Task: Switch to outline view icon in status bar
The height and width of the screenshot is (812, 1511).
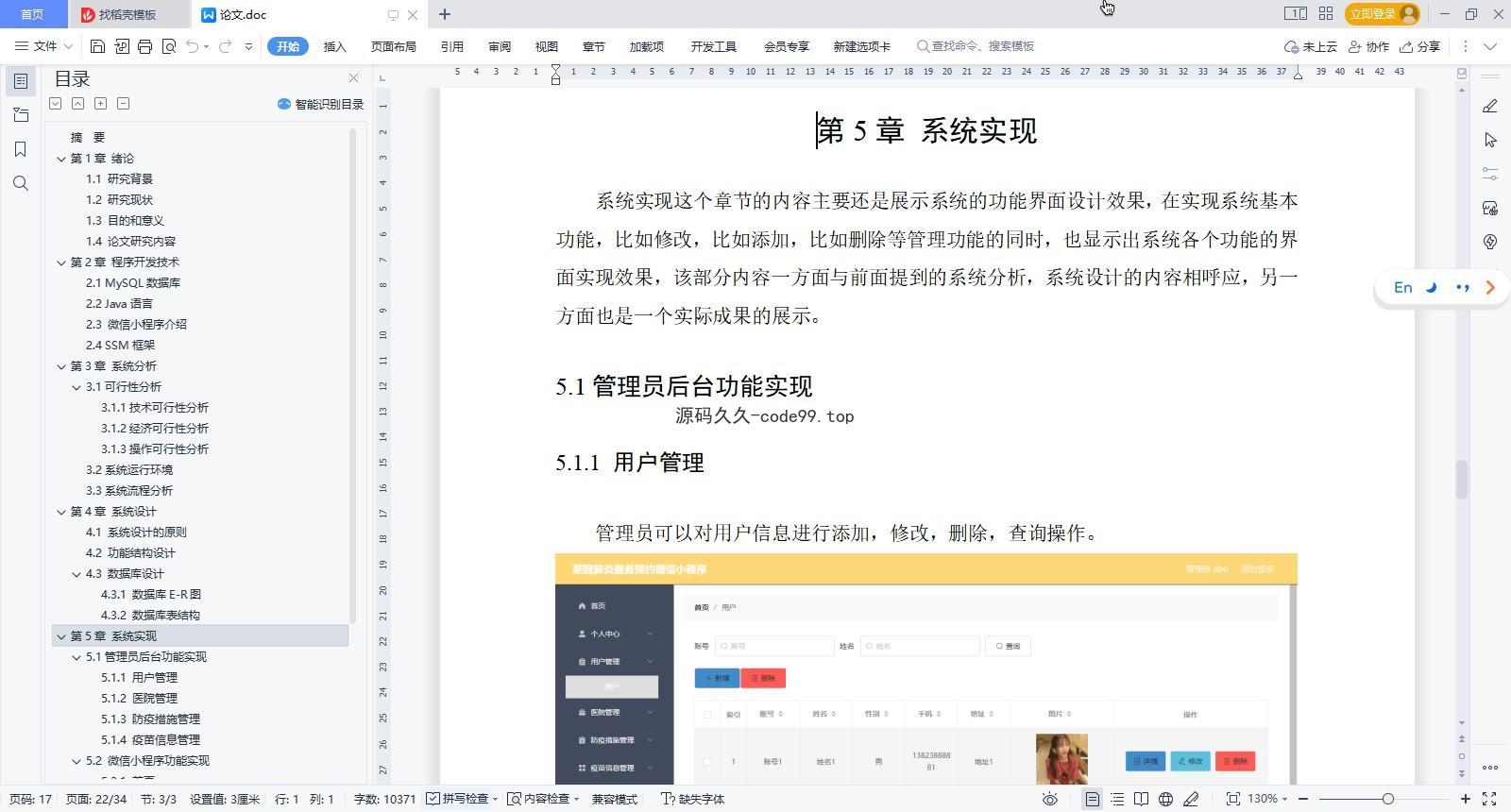Action: (1117, 799)
